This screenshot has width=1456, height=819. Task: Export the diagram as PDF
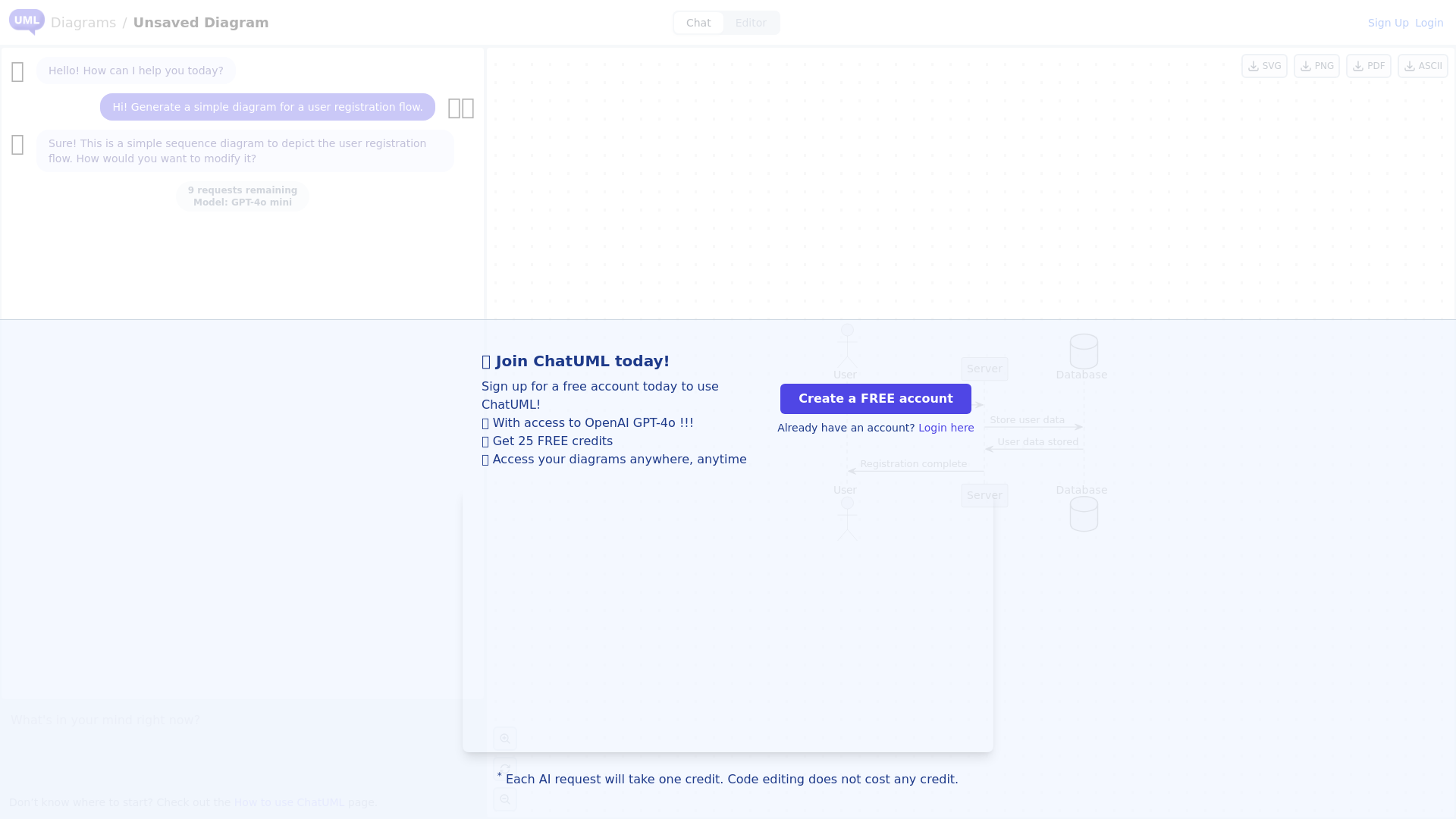click(x=1369, y=66)
